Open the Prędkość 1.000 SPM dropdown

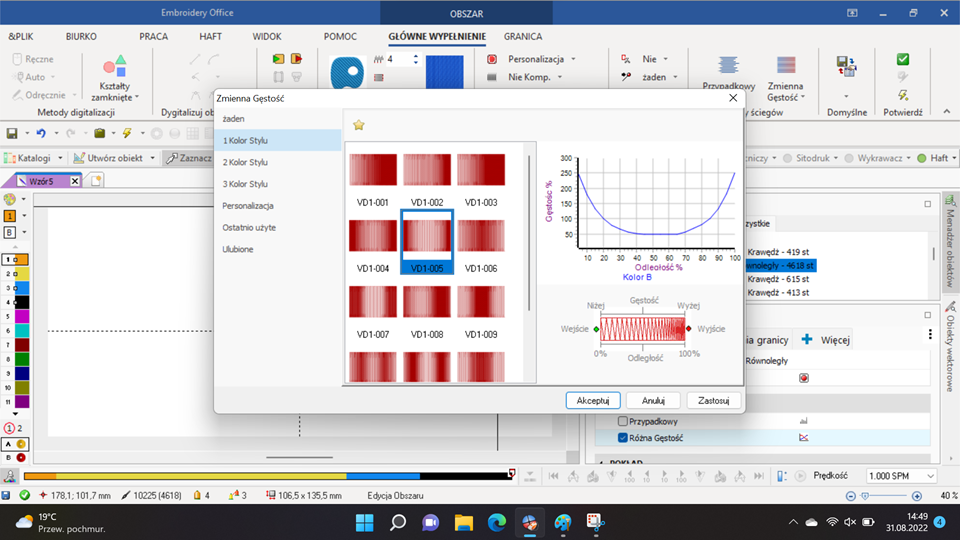tap(900, 477)
